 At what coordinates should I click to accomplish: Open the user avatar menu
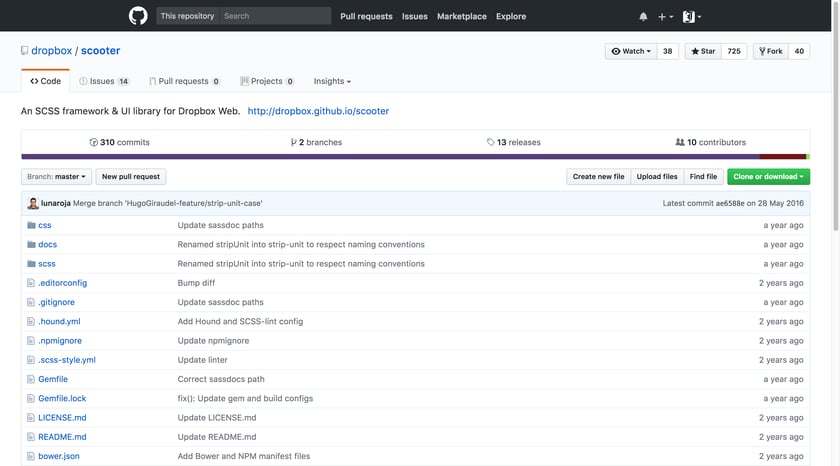(692, 17)
